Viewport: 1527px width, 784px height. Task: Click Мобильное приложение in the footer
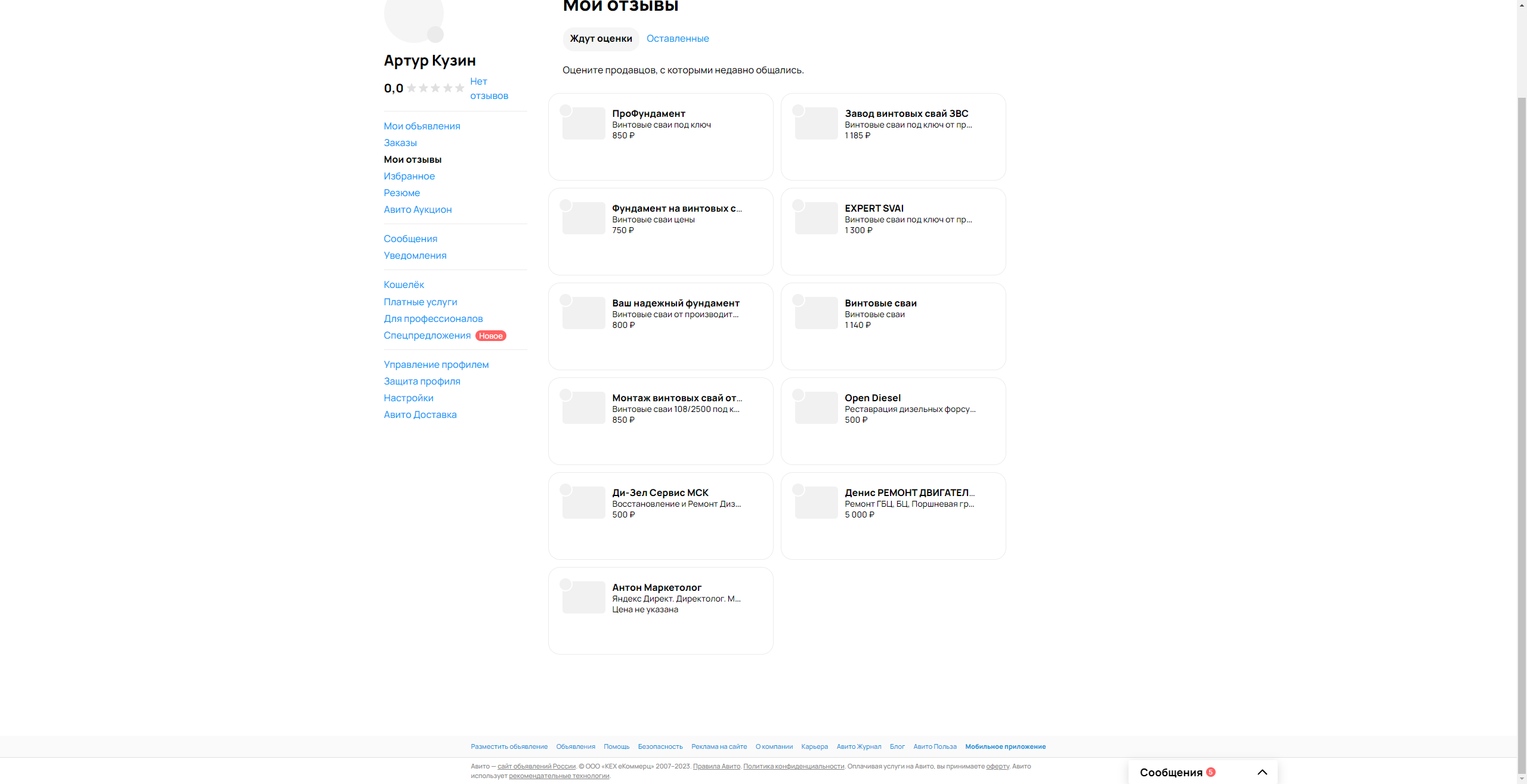tap(1005, 746)
